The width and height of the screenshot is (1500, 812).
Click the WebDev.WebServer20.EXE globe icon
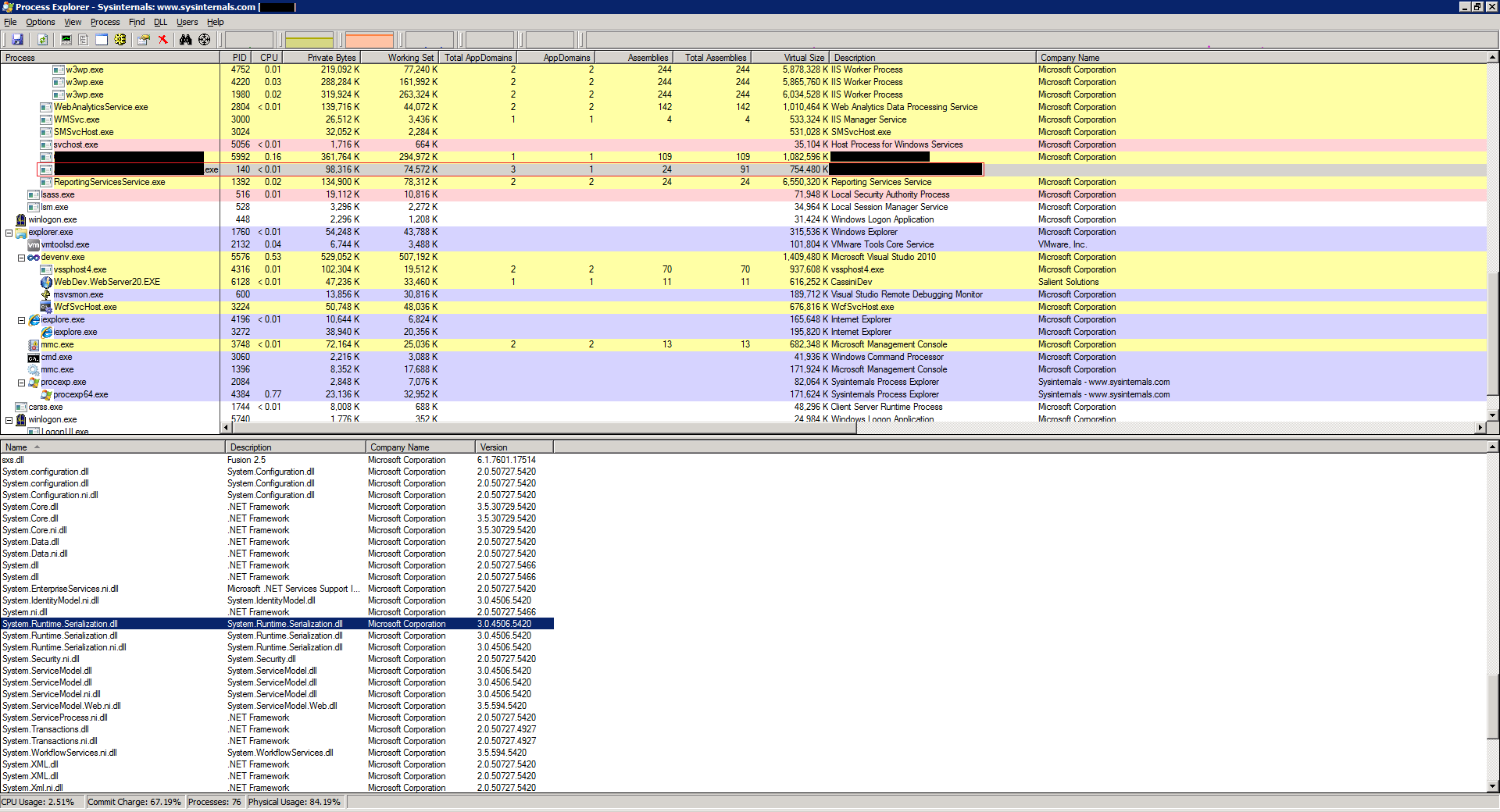tap(46, 282)
